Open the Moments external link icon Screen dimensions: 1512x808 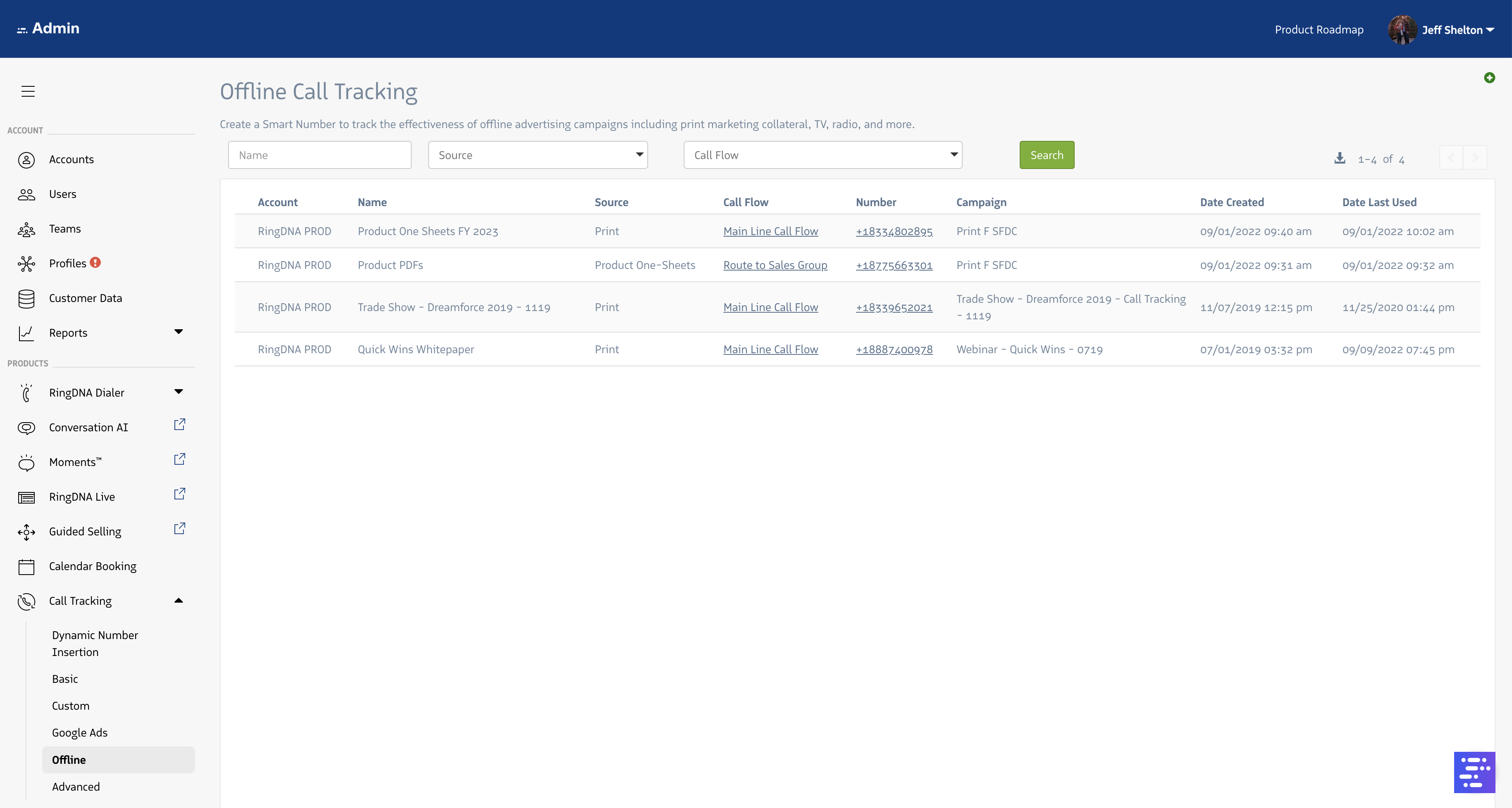(180, 459)
